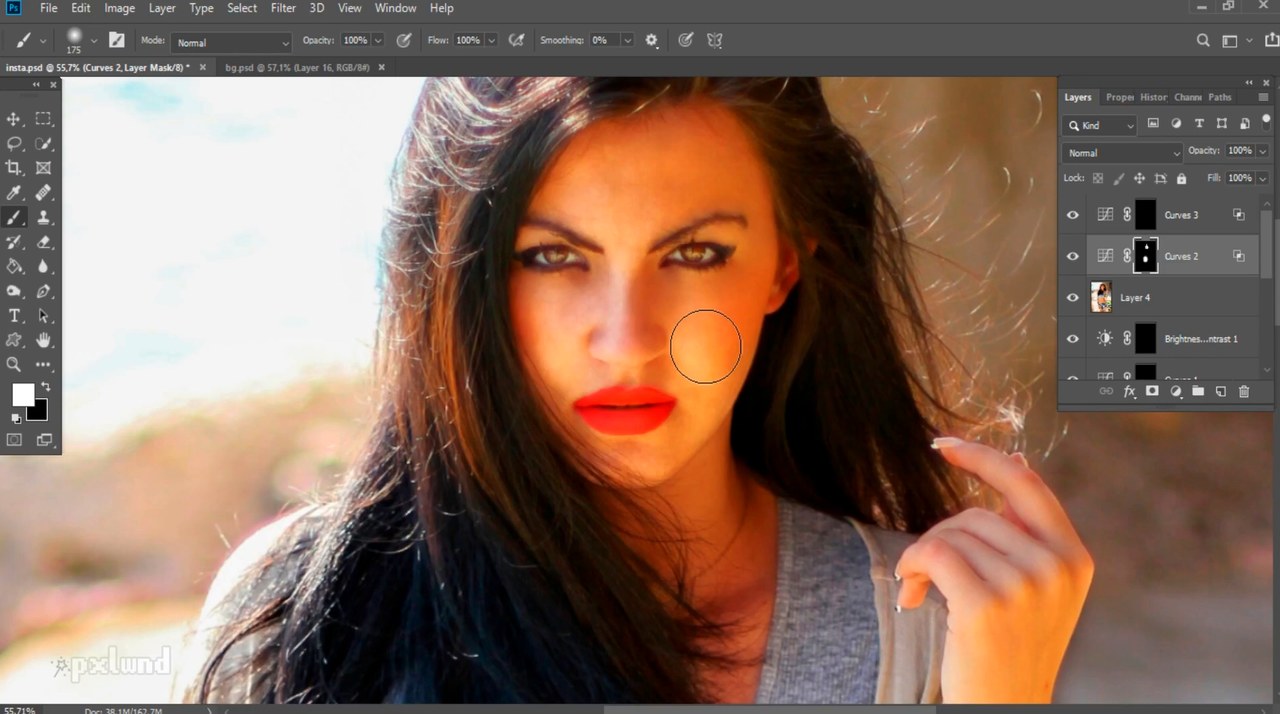Open brush Mode dropdown in options bar

[x=230, y=42]
